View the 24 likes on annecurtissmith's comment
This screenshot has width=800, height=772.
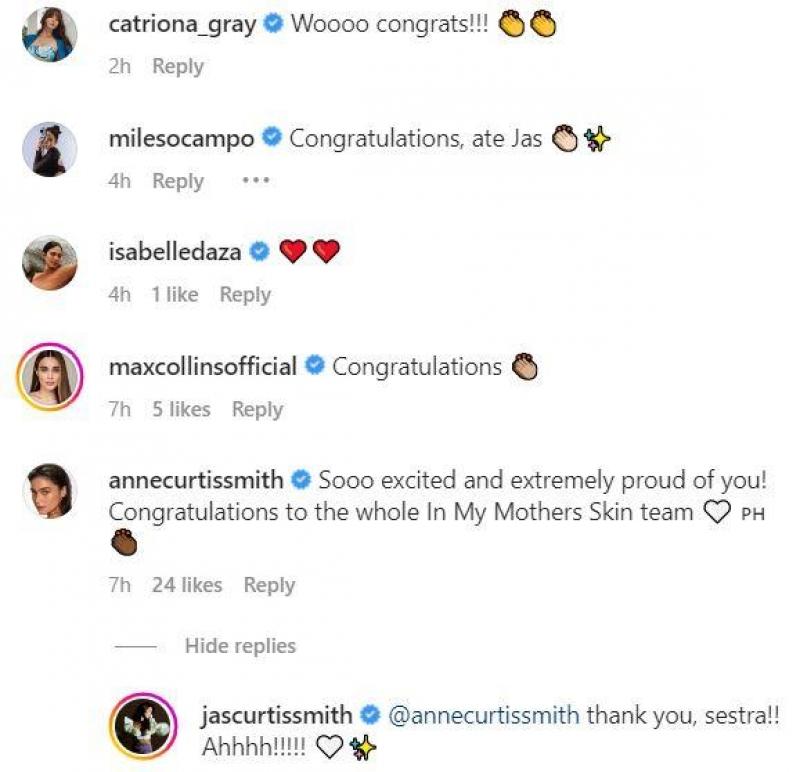pos(187,585)
